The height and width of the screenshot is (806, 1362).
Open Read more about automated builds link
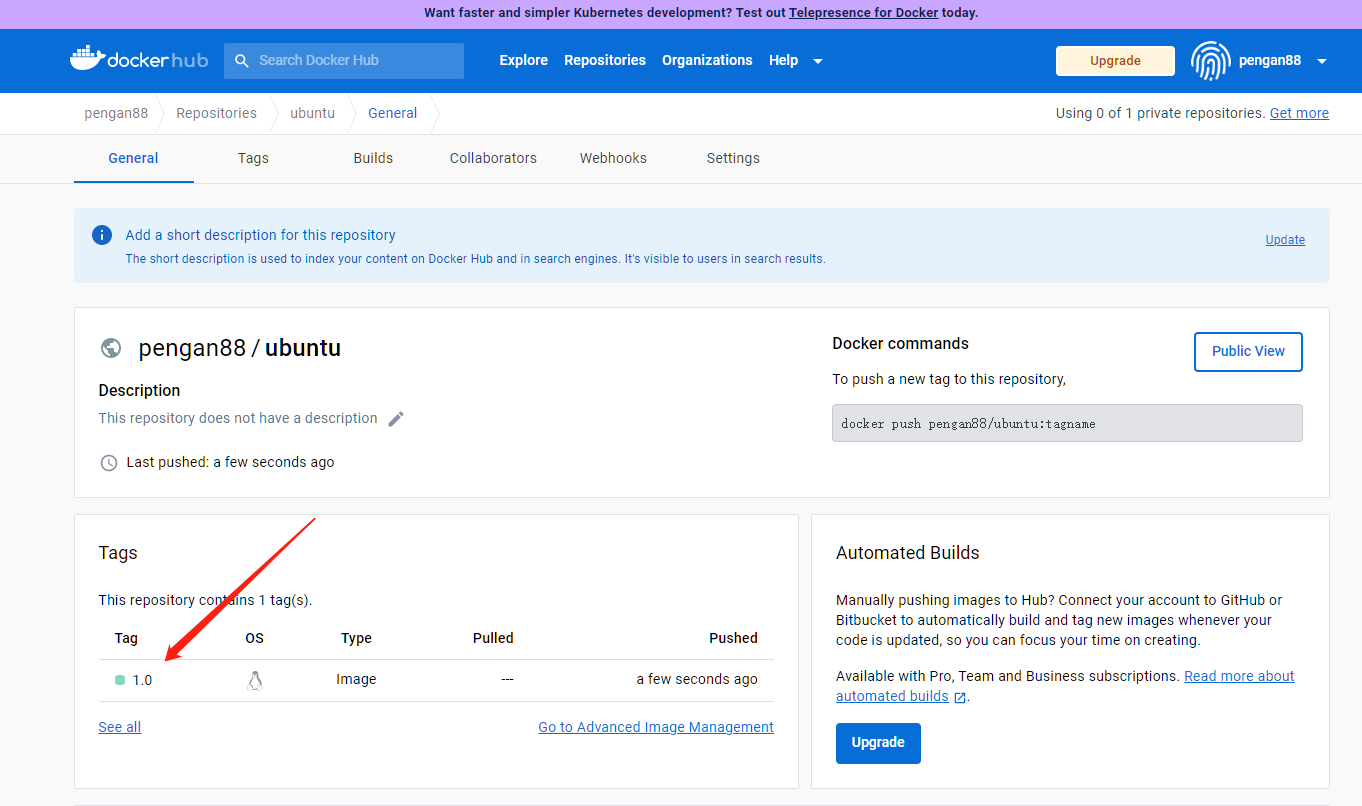point(1239,676)
